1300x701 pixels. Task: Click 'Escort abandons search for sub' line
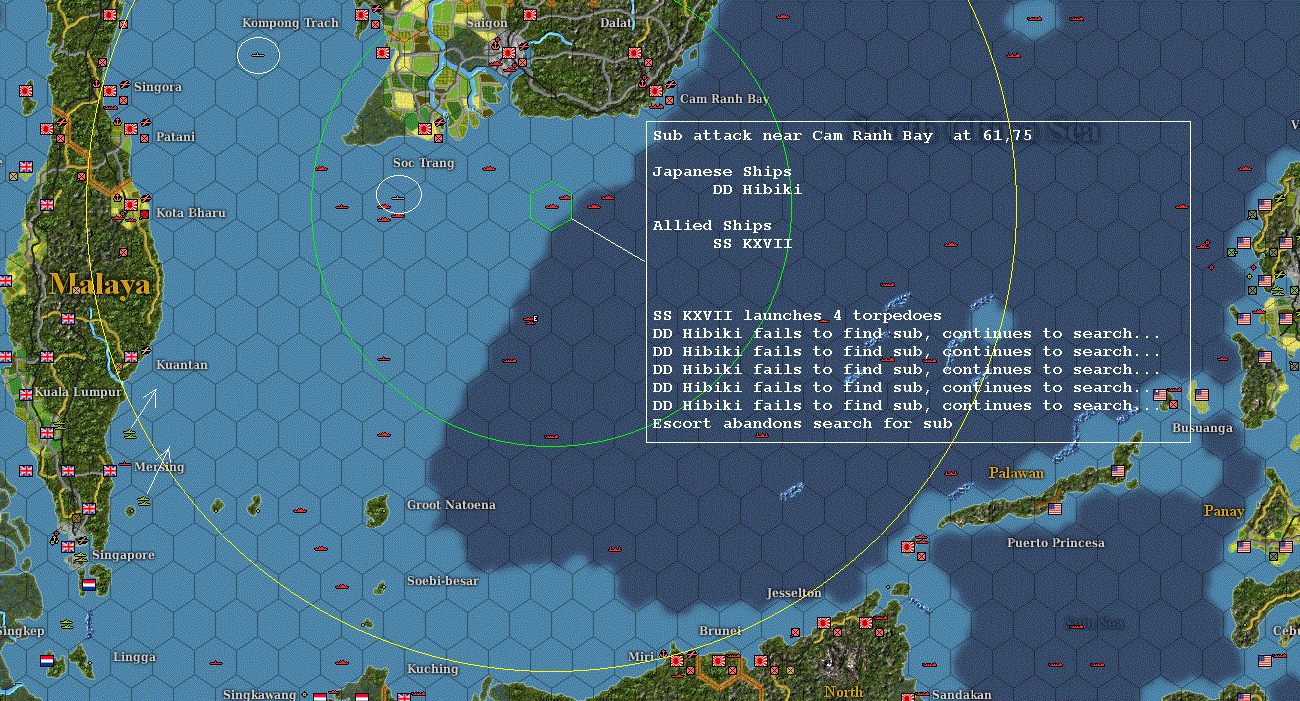pos(802,424)
